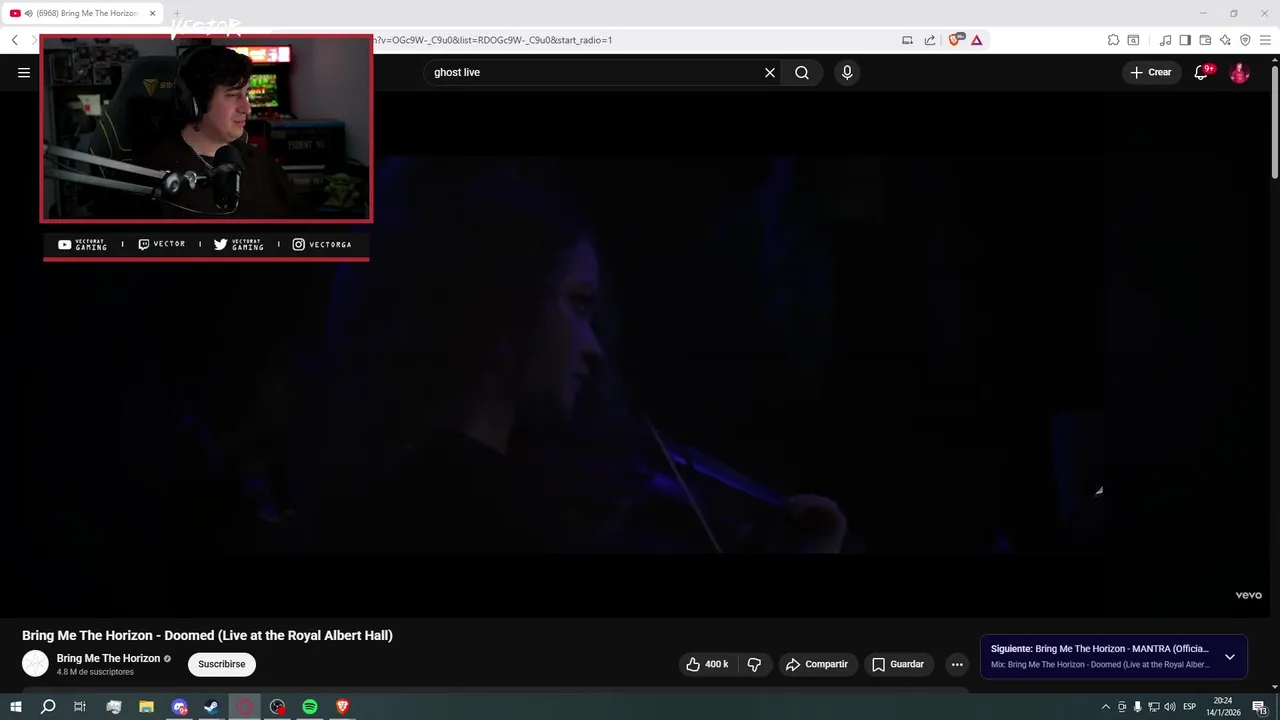Toggle the browser sidebar panel
Image resolution: width=1280 pixels, height=720 pixels.
point(1185,40)
